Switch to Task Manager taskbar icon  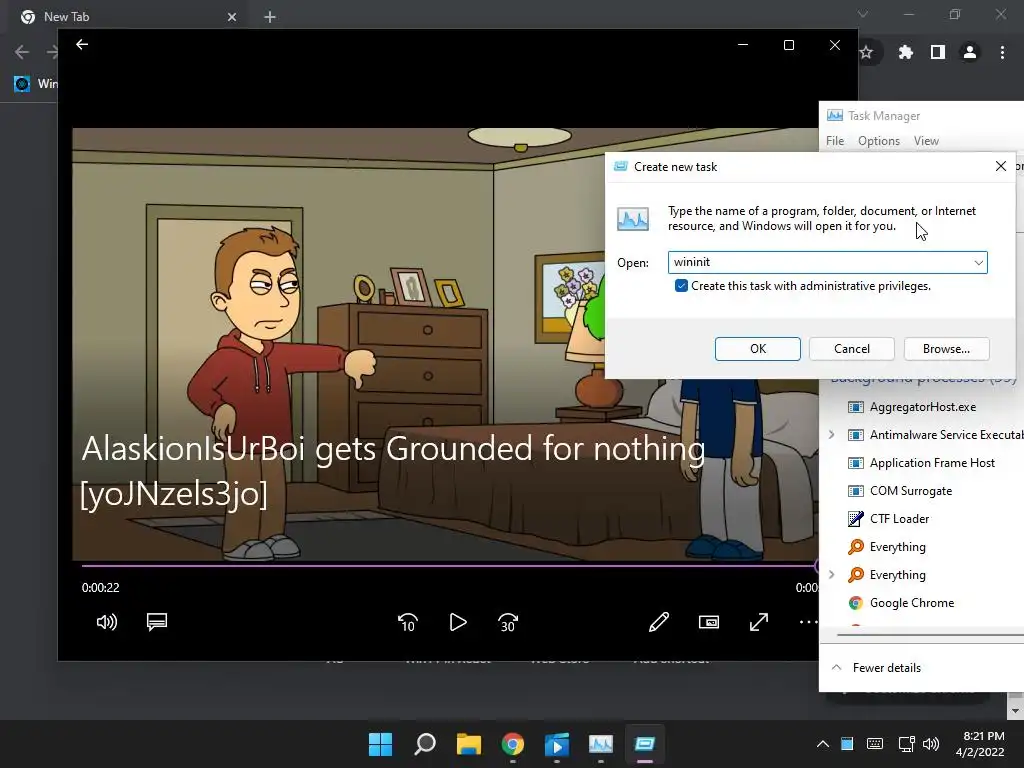pos(601,744)
